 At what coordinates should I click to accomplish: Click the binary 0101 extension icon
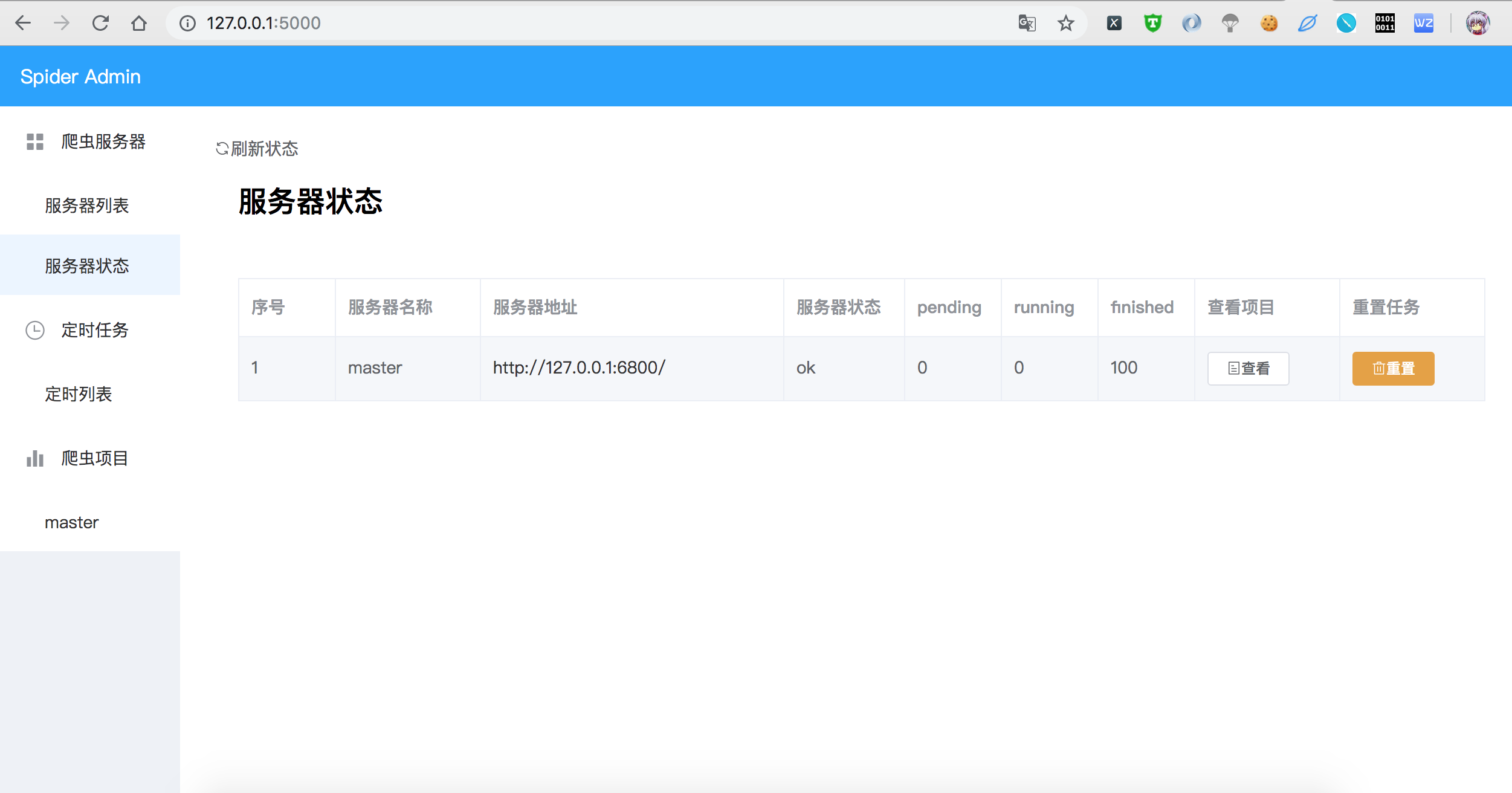pos(1385,22)
